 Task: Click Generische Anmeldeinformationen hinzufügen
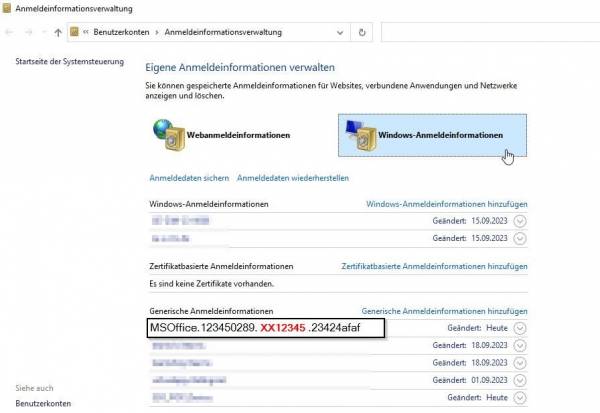(444, 311)
